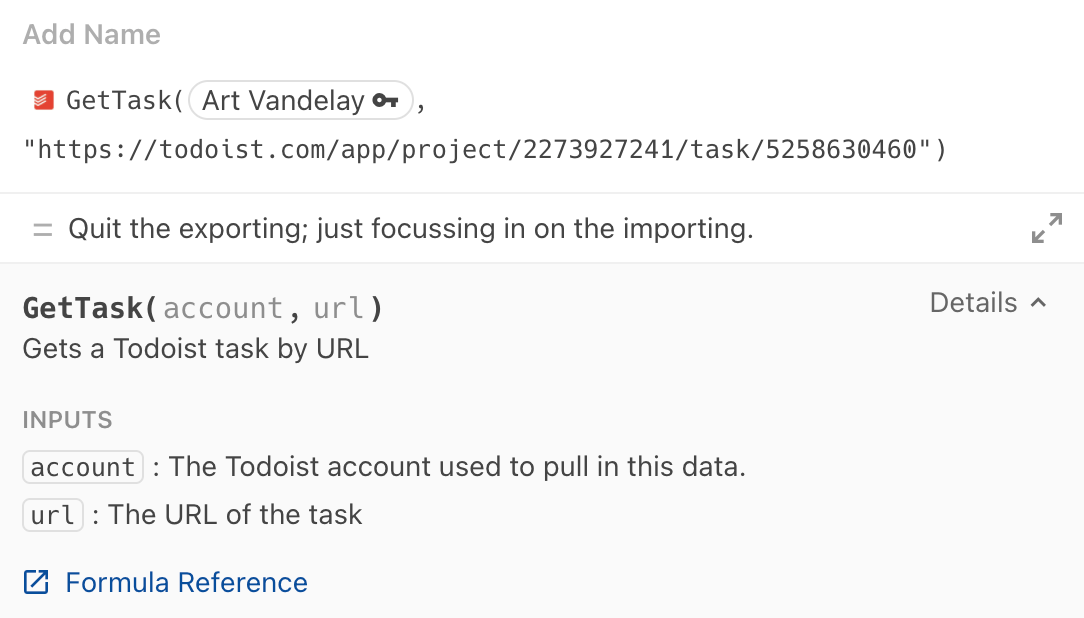Click the equals sign result icon
This screenshot has height=618, width=1084.
(42, 229)
